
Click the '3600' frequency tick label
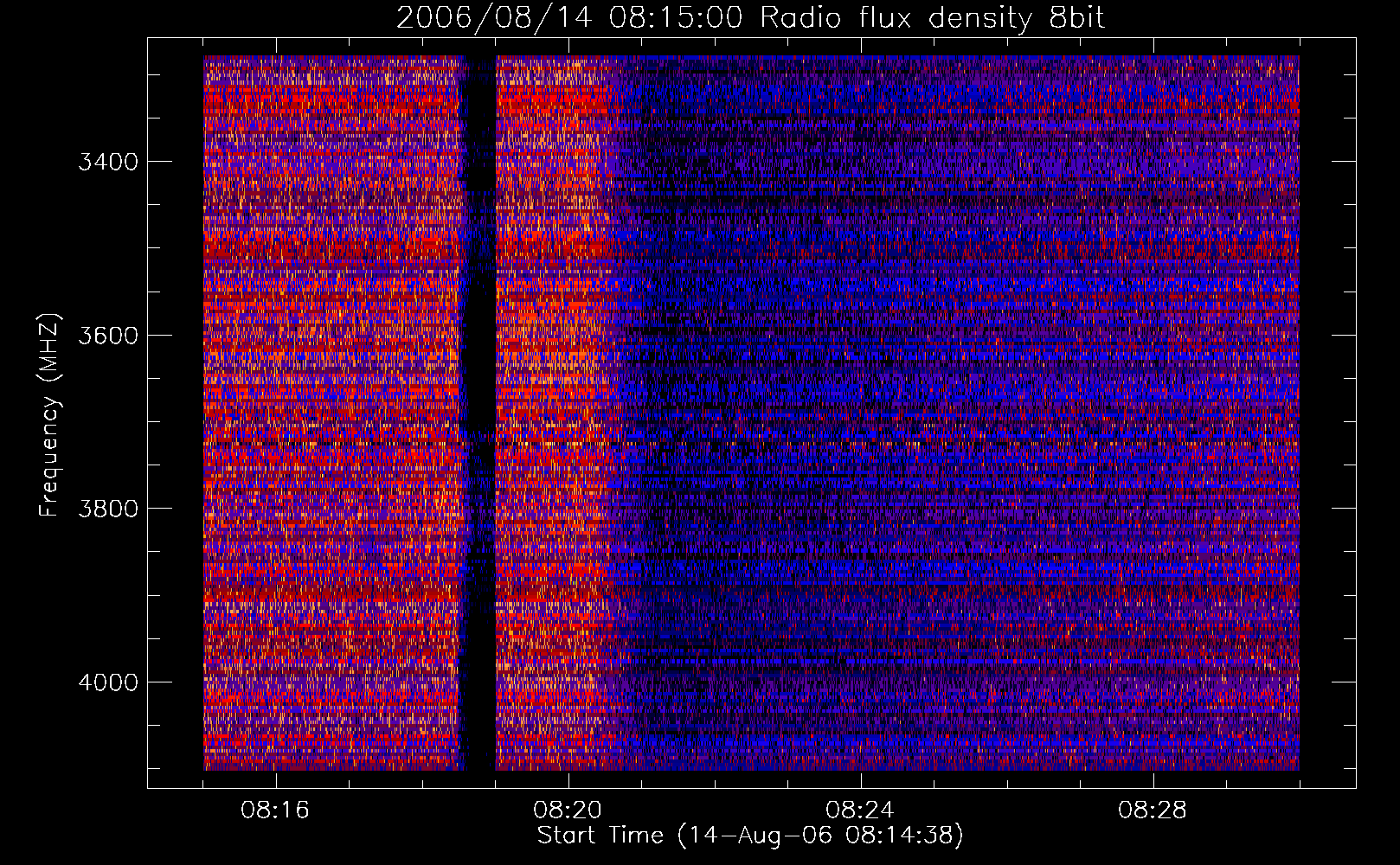click(108, 335)
